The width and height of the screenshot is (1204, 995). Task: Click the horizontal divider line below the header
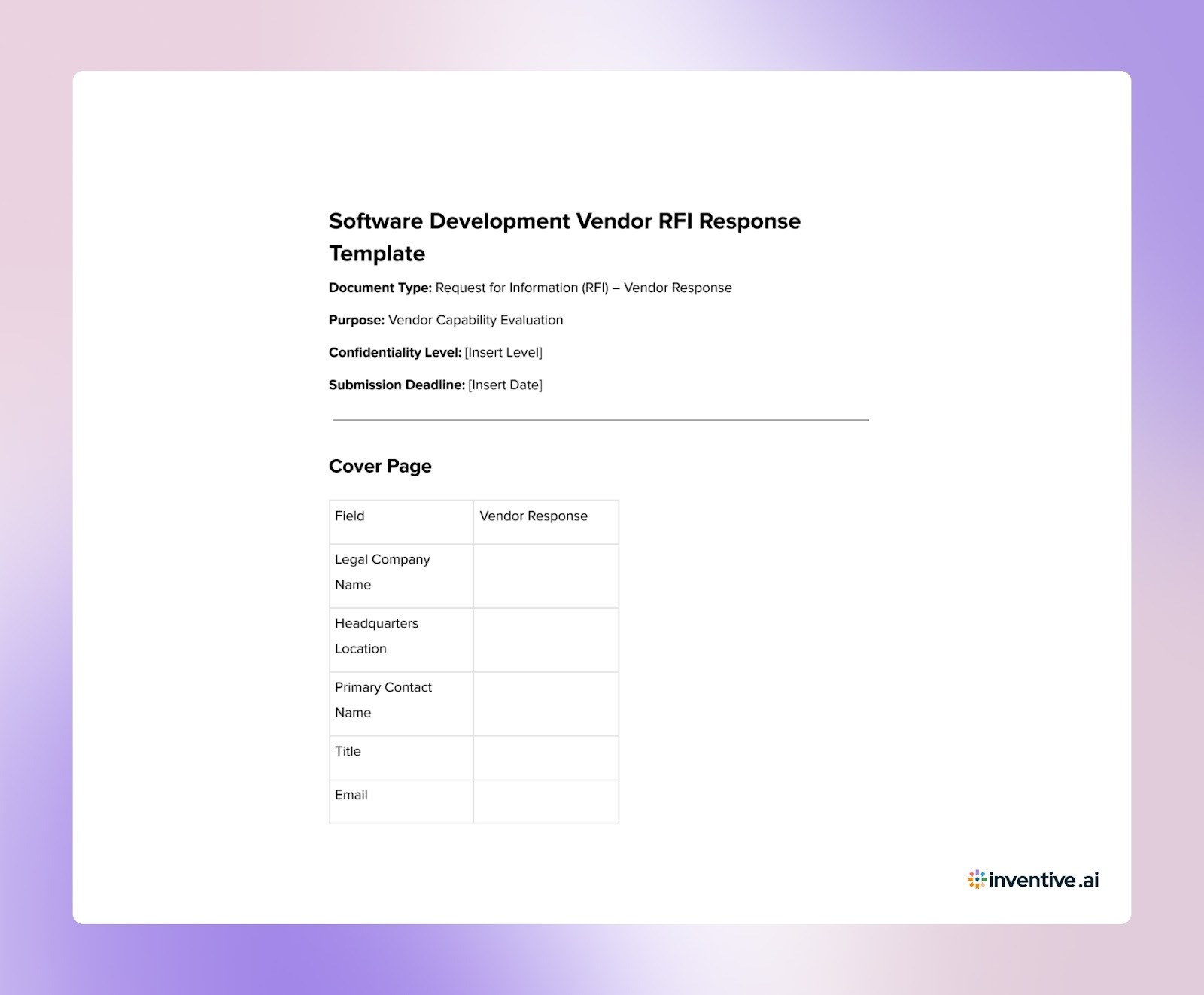[600, 420]
